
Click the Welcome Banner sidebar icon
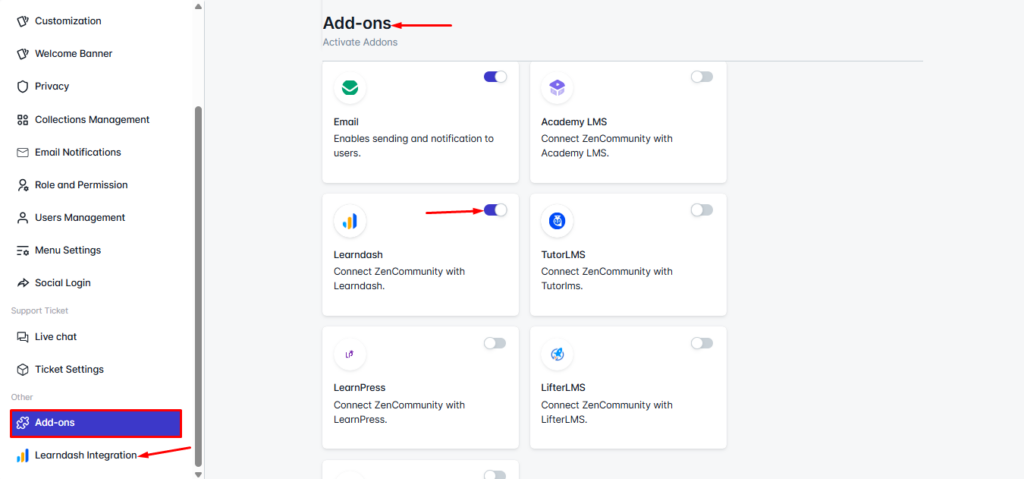[23, 54]
